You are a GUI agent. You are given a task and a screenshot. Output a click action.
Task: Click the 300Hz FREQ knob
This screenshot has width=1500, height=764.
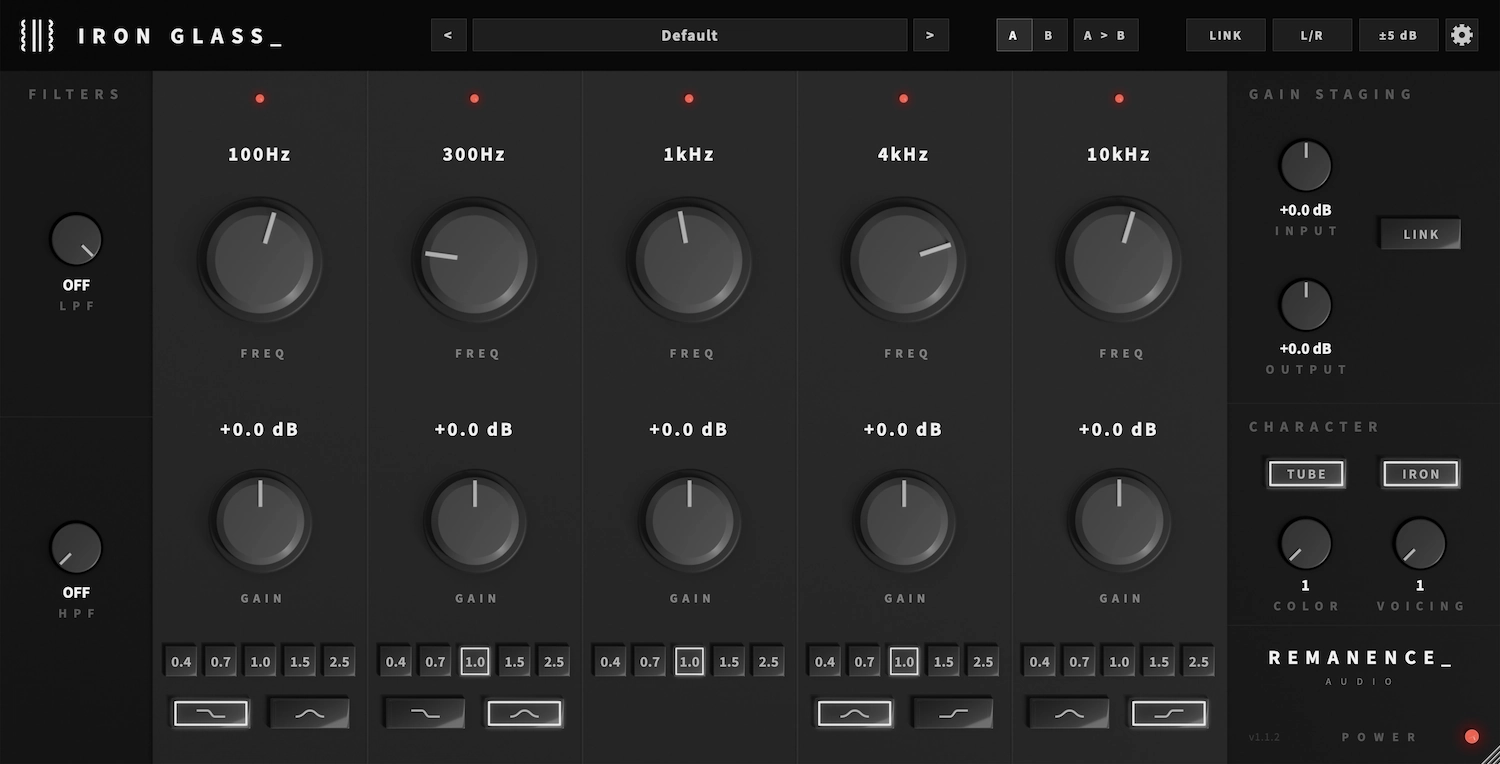coord(474,260)
